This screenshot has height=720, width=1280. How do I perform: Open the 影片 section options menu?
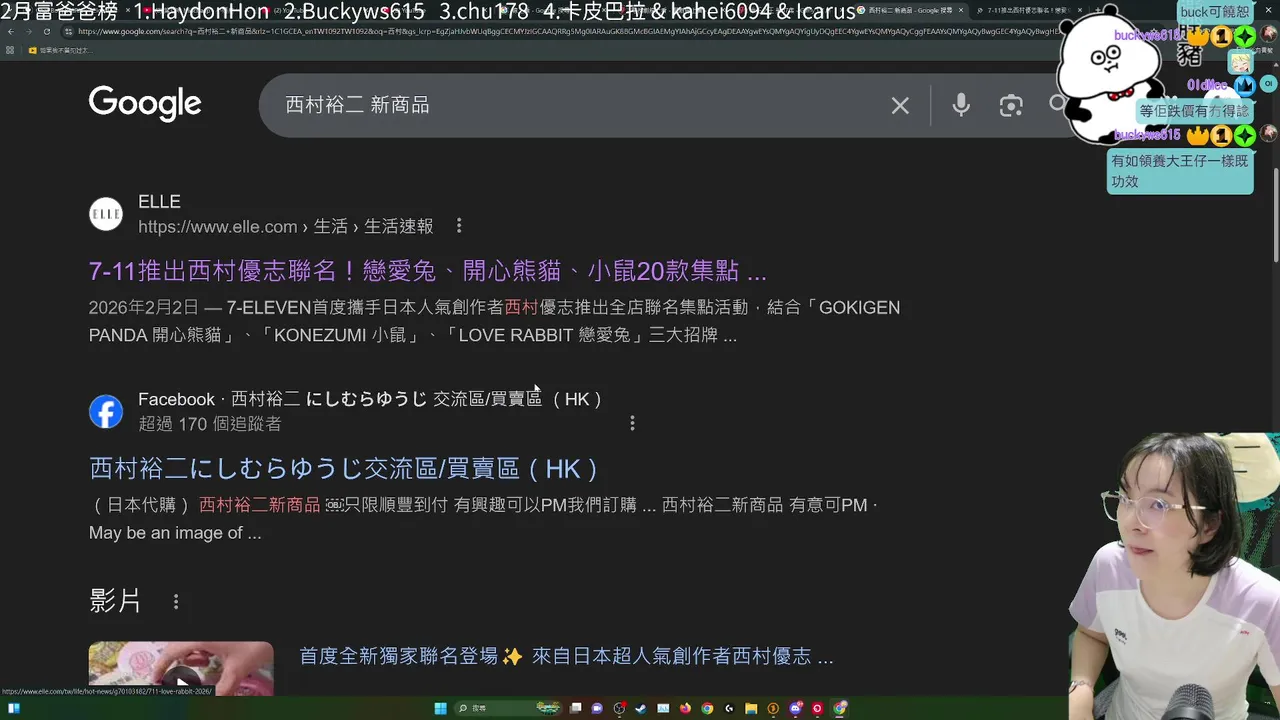point(176,602)
